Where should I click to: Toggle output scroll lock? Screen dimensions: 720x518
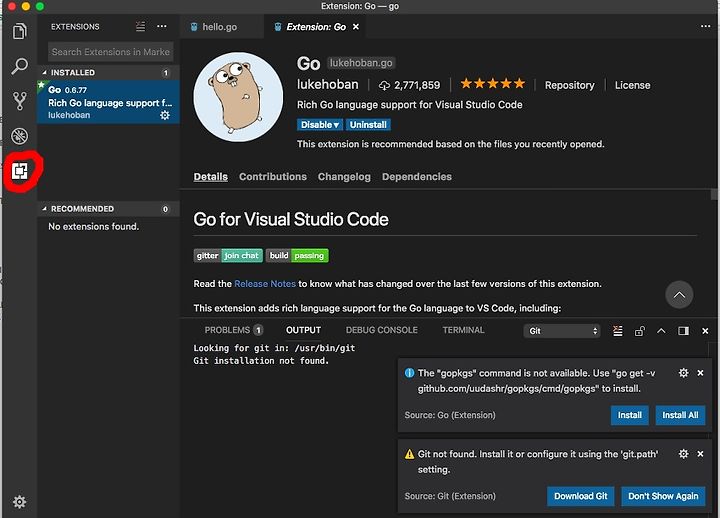[x=640, y=331]
